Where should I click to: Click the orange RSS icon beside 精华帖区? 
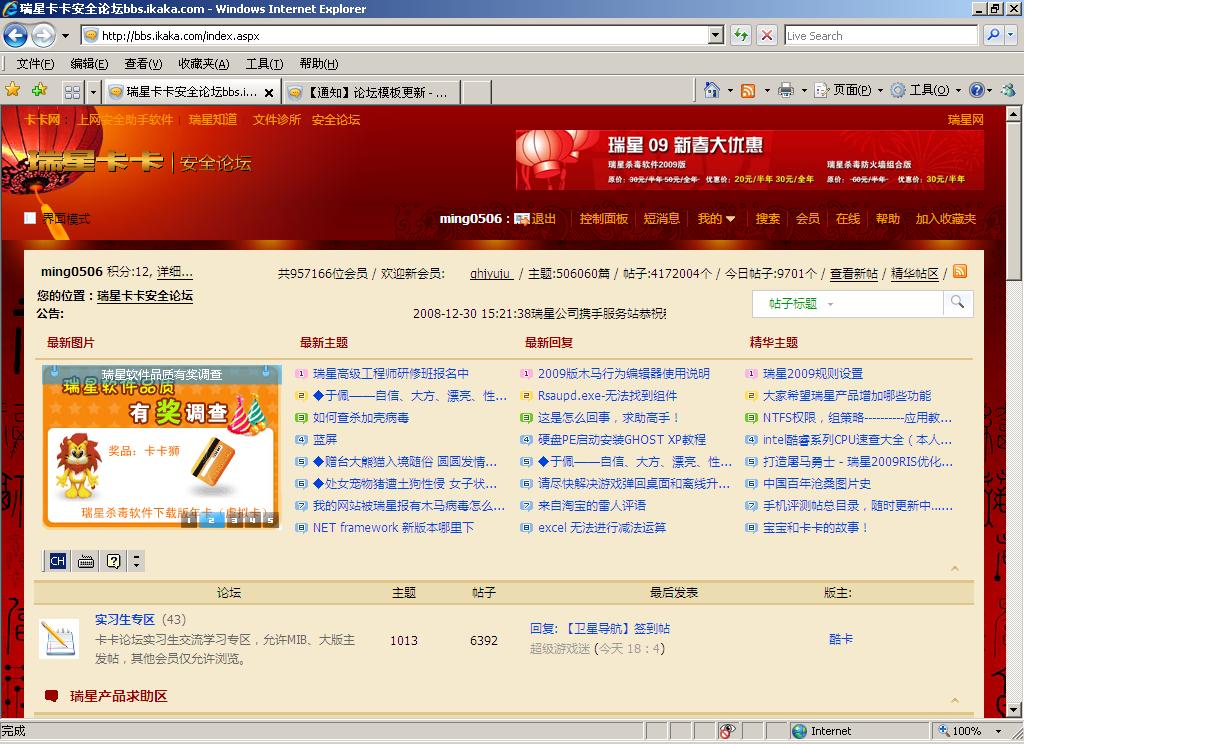tap(960, 272)
